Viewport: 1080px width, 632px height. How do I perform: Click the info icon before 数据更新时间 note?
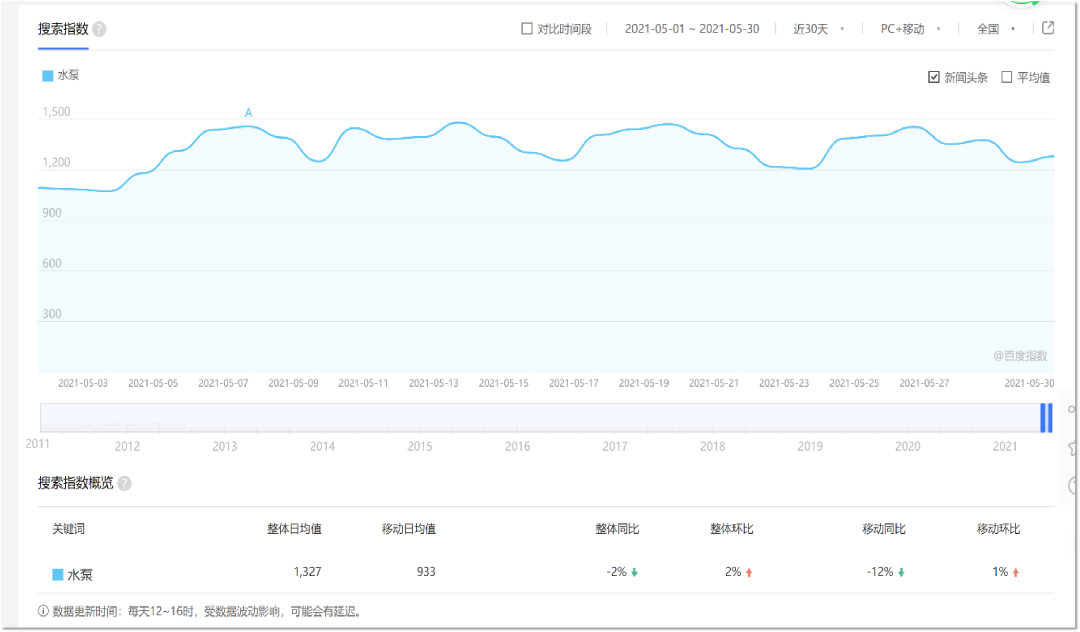[43, 611]
